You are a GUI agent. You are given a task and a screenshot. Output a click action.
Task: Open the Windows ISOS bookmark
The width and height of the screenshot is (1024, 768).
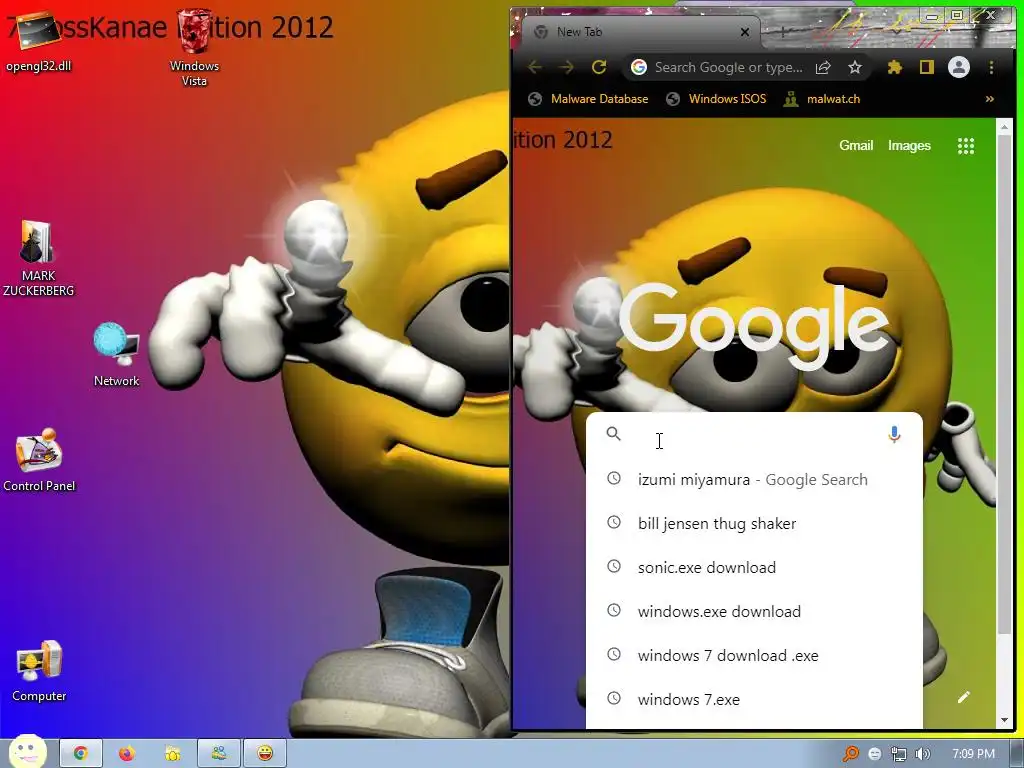[716, 99]
